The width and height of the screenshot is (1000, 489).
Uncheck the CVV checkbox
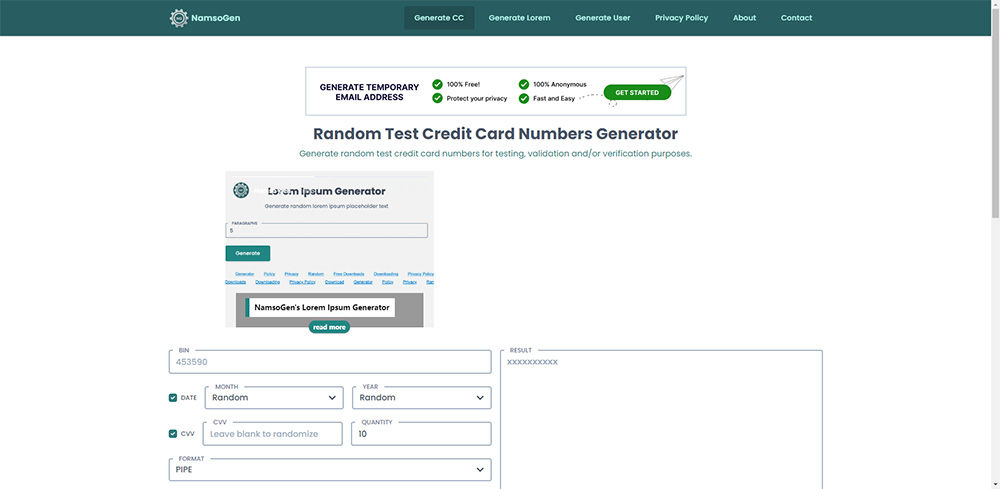point(173,434)
